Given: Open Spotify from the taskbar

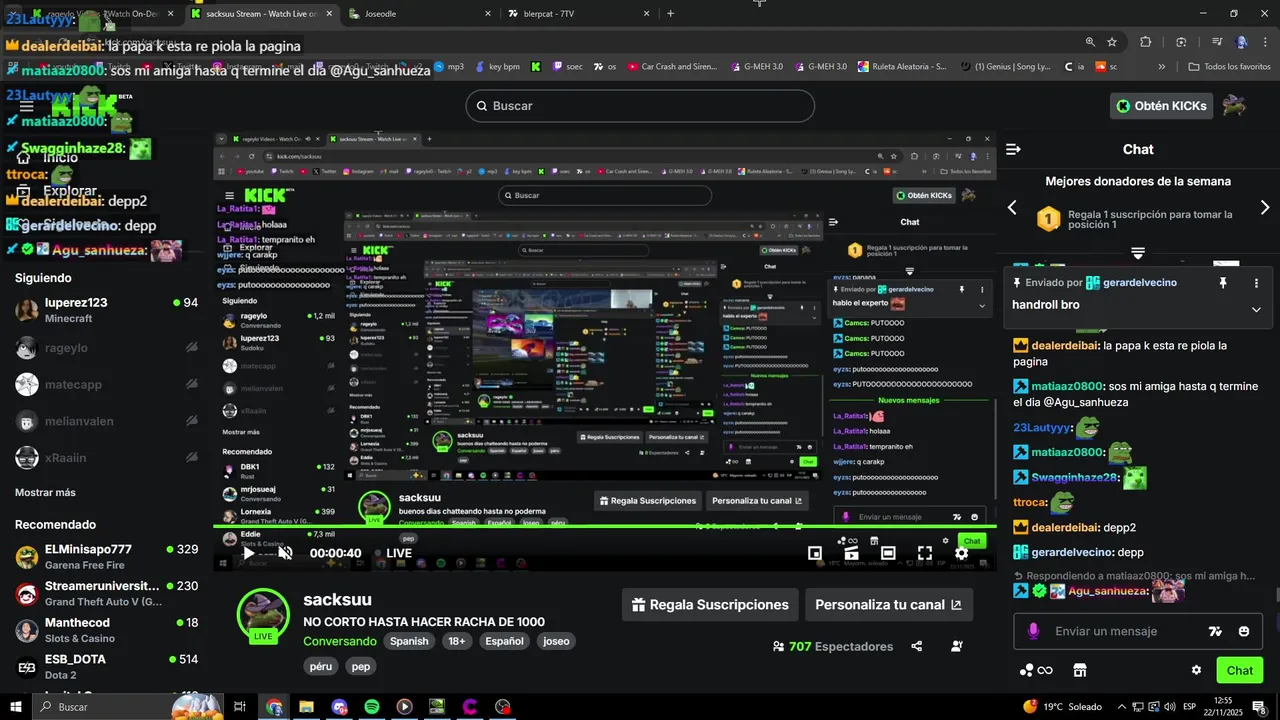Looking at the screenshot, I should coord(371,707).
